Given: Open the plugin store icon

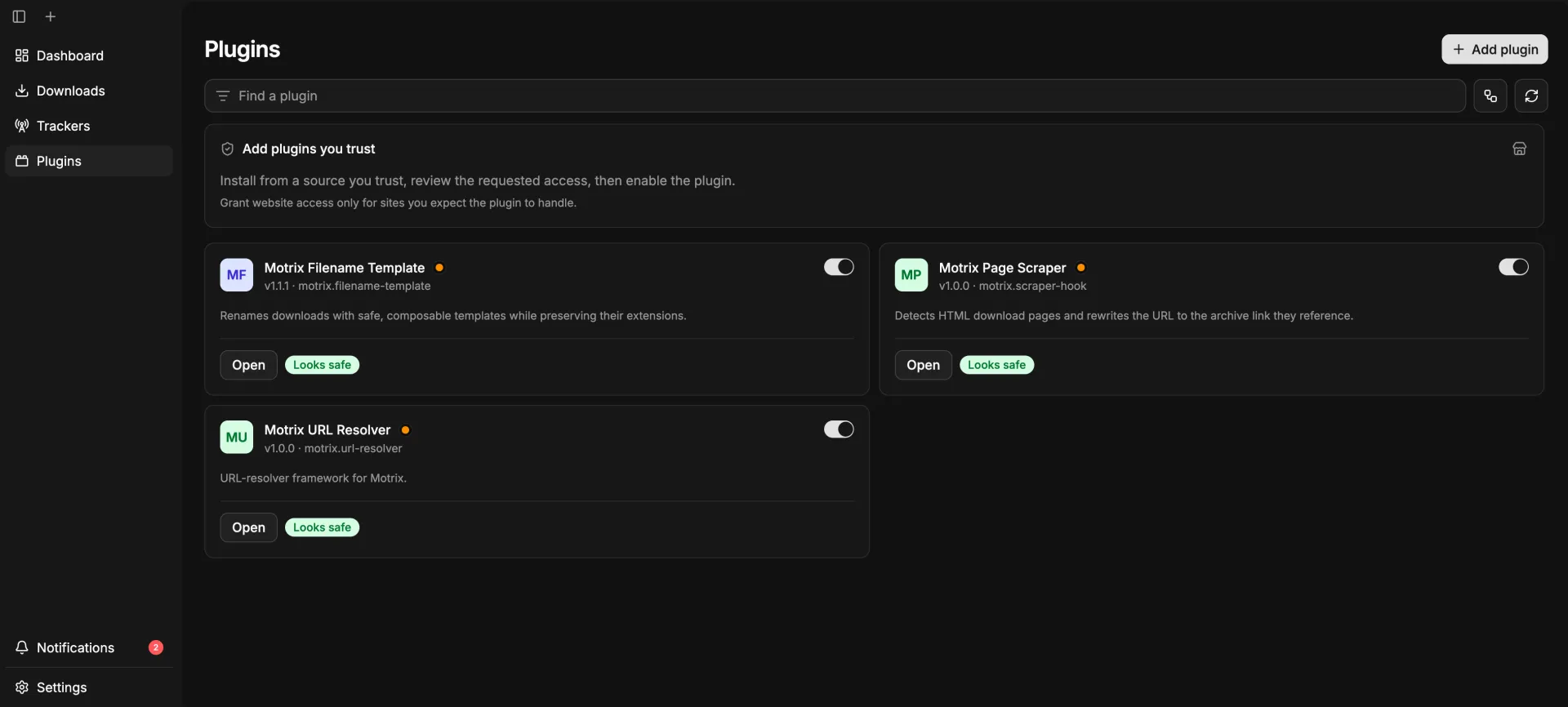Looking at the screenshot, I should pyautogui.click(x=1519, y=149).
